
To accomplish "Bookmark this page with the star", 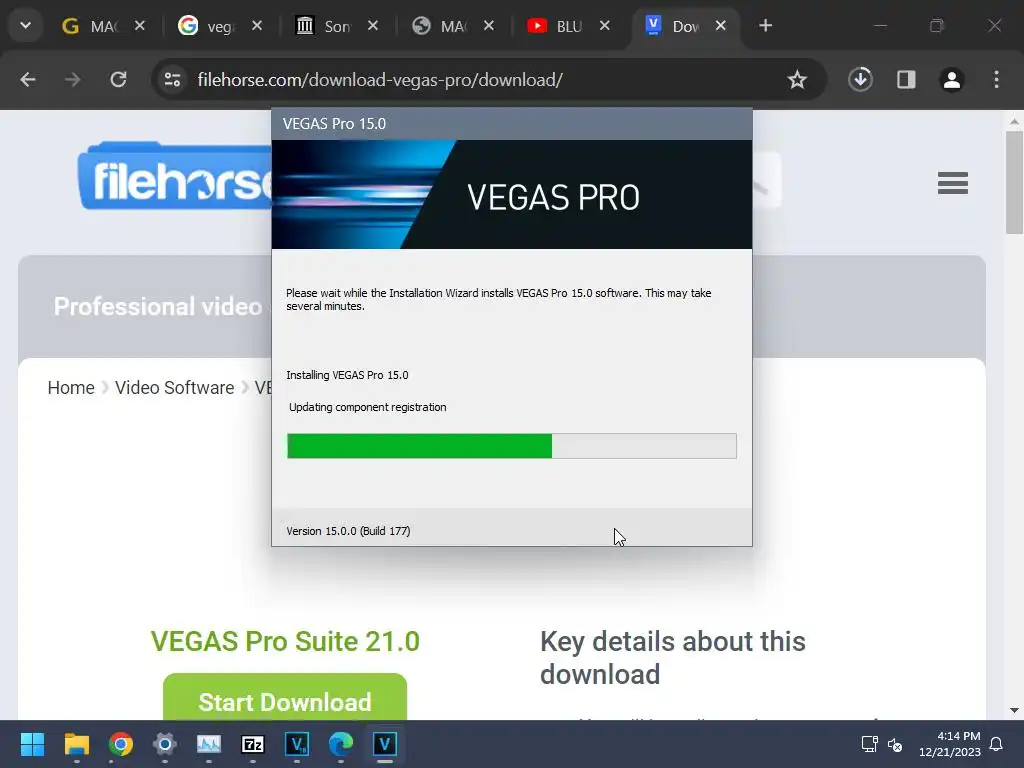I will (797, 80).
